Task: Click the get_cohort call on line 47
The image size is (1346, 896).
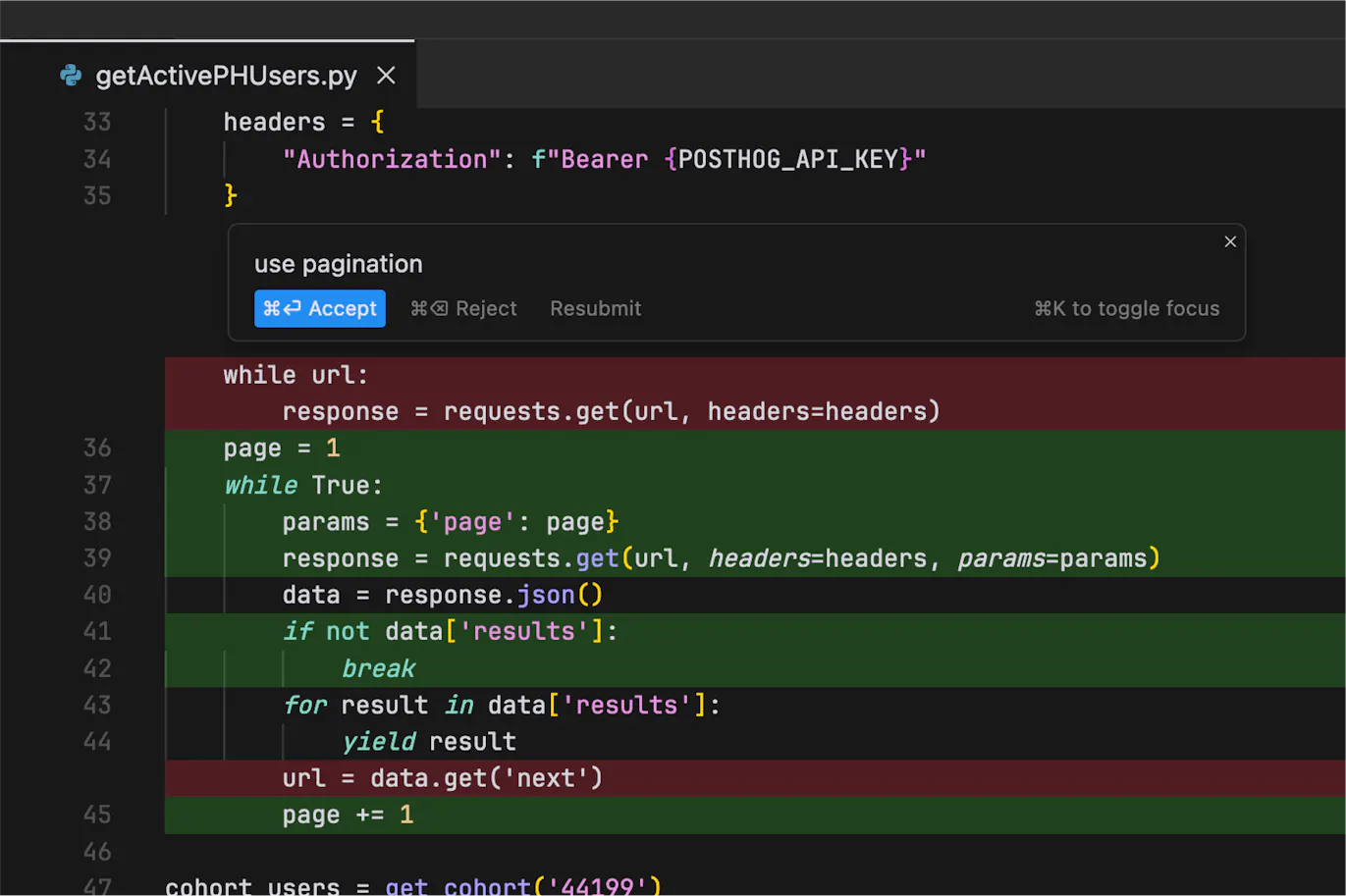Action: point(458,886)
